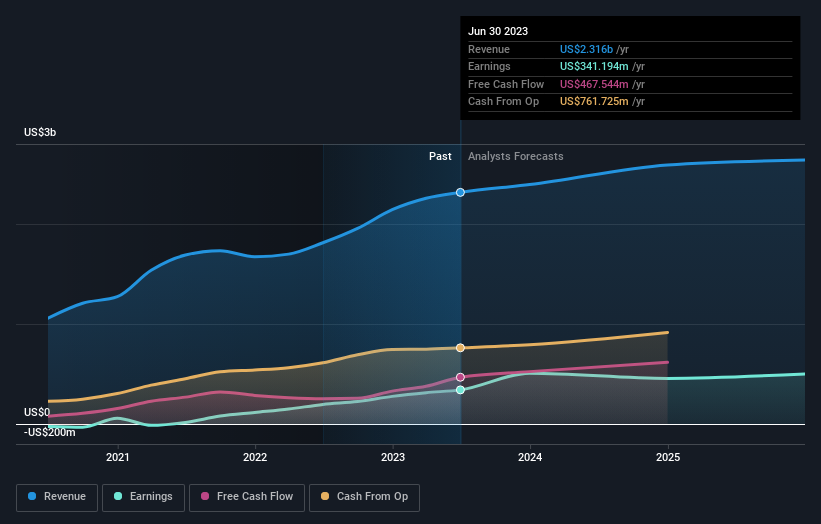Click the Revenue row label in tooltip
This screenshot has height=524, width=821.
pyautogui.click(x=489, y=49)
